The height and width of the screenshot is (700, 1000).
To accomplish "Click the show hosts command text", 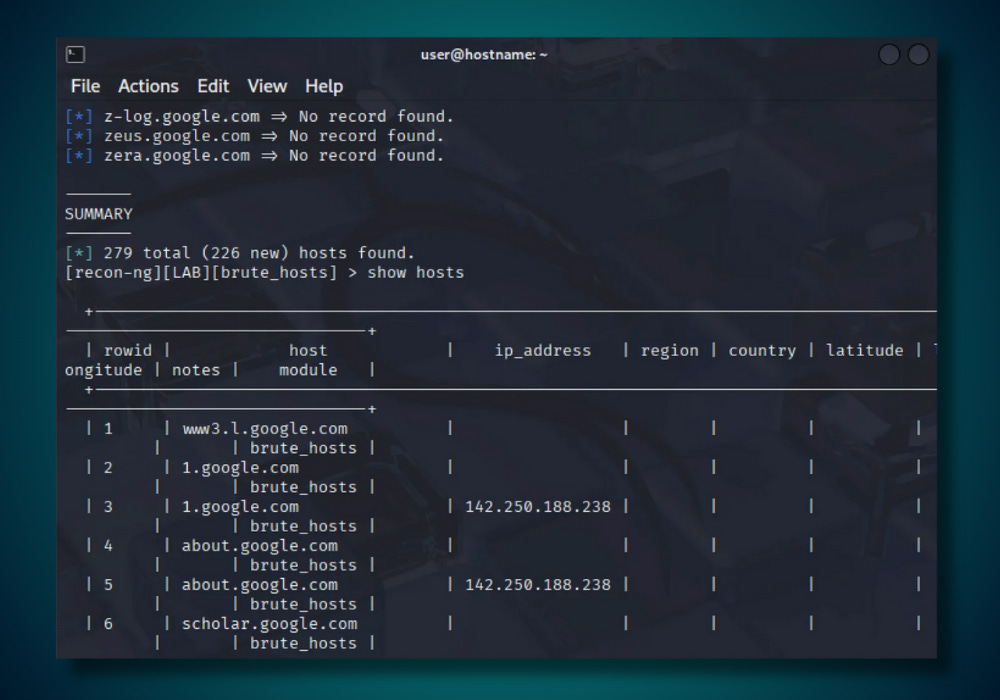I will click(416, 273).
